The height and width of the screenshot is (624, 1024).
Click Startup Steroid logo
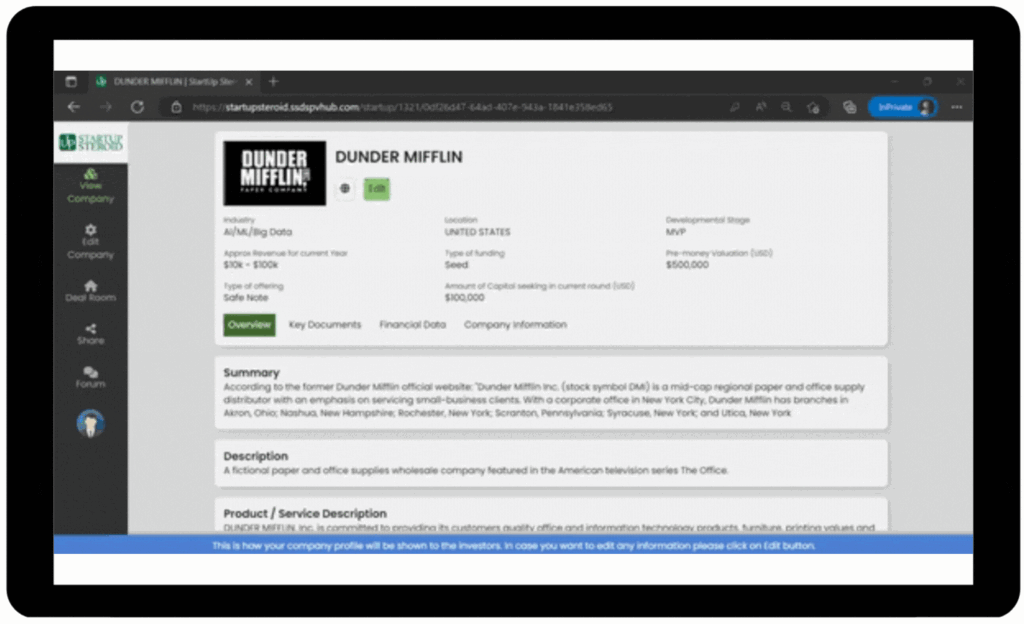point(91,142)
